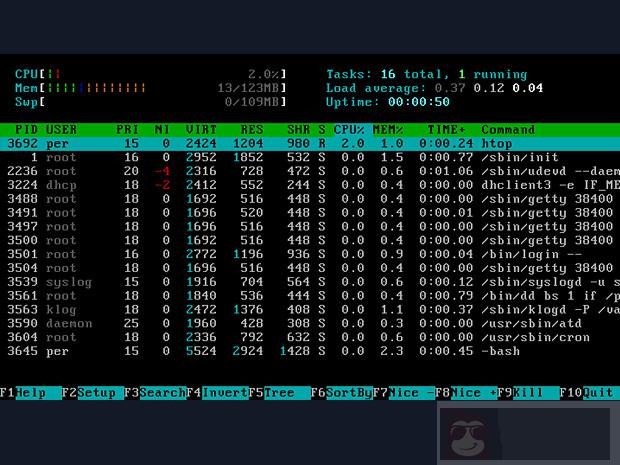Viewport: 620px width, 465px height.
Task: Click the SHR column header
Action: point(299,130)
